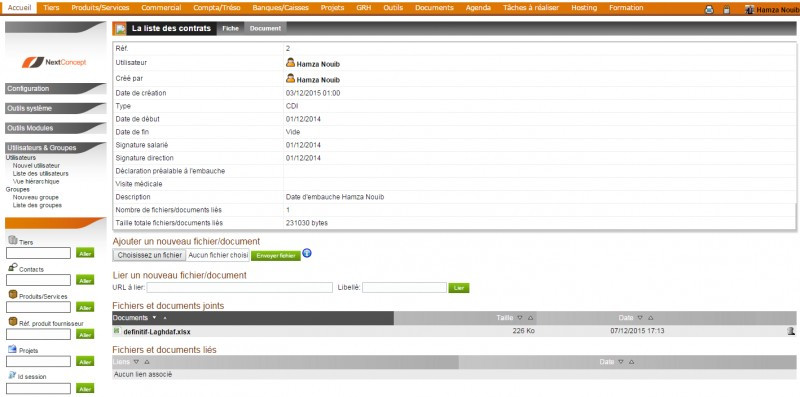Click the info icon beside Envoyer fichier
800x397 pixels.
(307, 253)
